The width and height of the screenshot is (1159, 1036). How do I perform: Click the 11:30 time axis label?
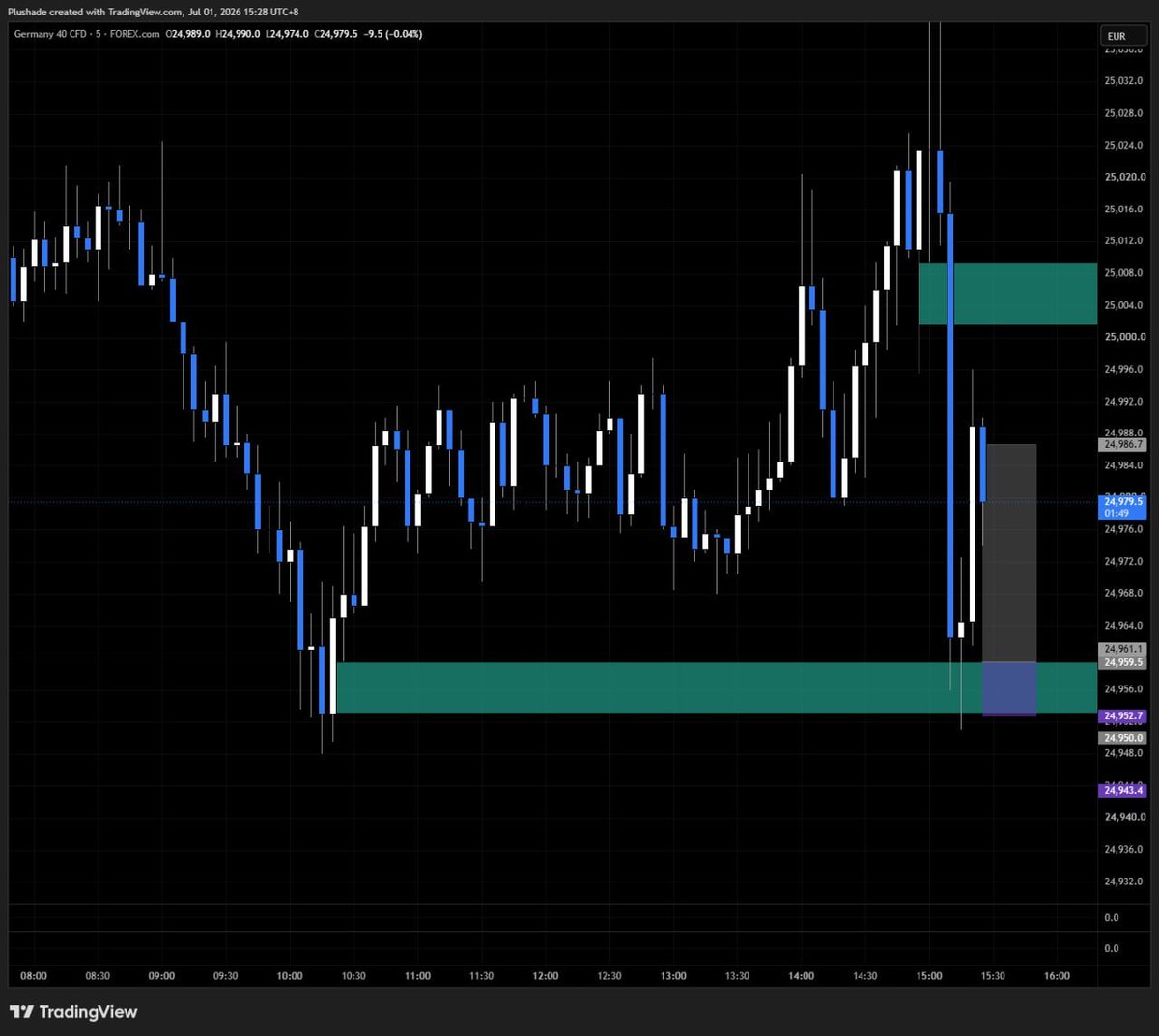pyautogui.click(x=481, y=976)
